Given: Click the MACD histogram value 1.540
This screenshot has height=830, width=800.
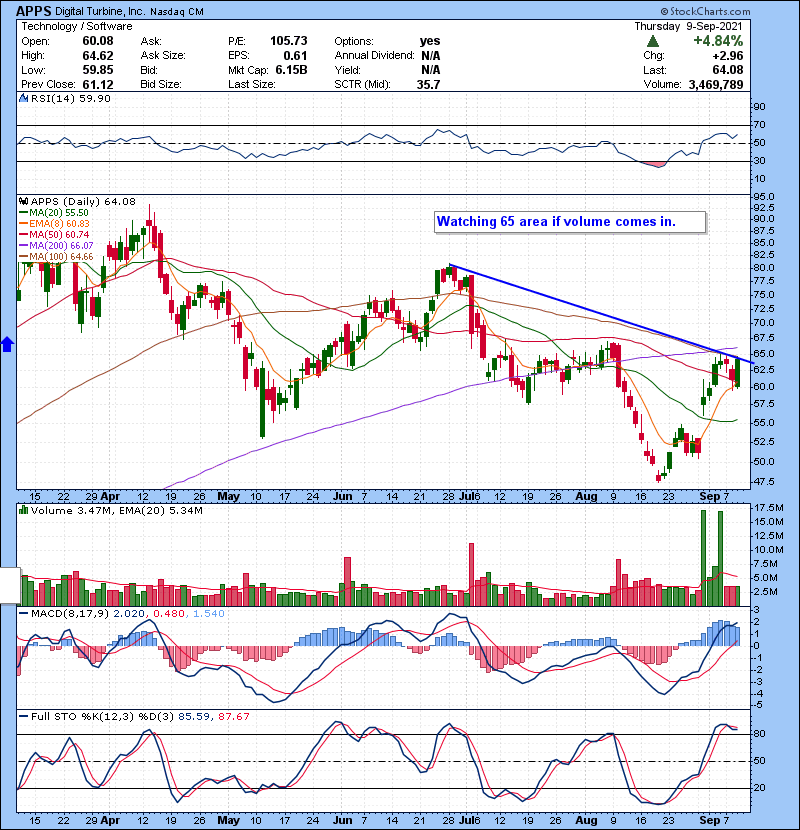Looking at the screenshot, I should 208,614.
